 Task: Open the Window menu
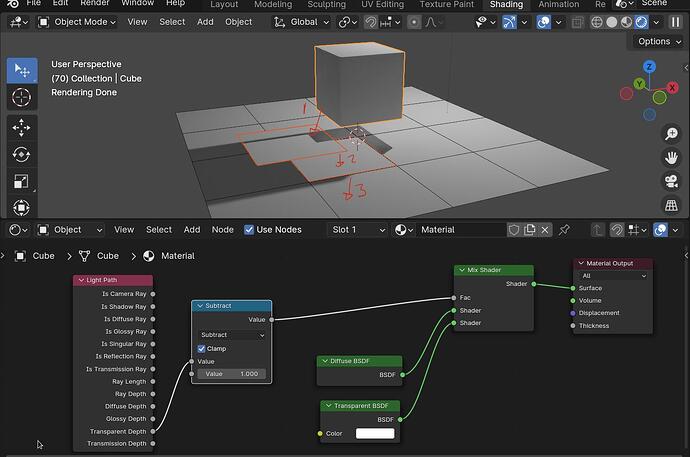137,4
